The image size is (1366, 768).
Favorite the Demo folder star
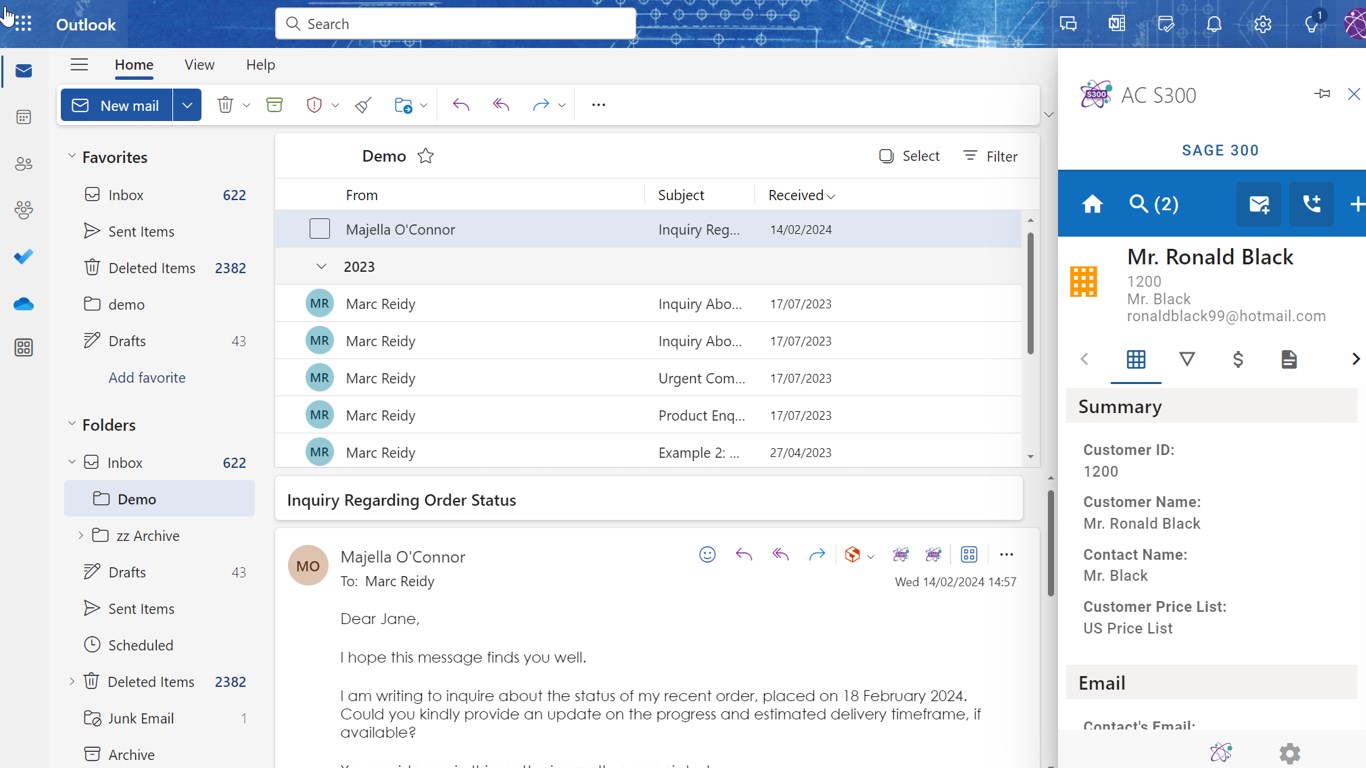(x=425, y=156)
